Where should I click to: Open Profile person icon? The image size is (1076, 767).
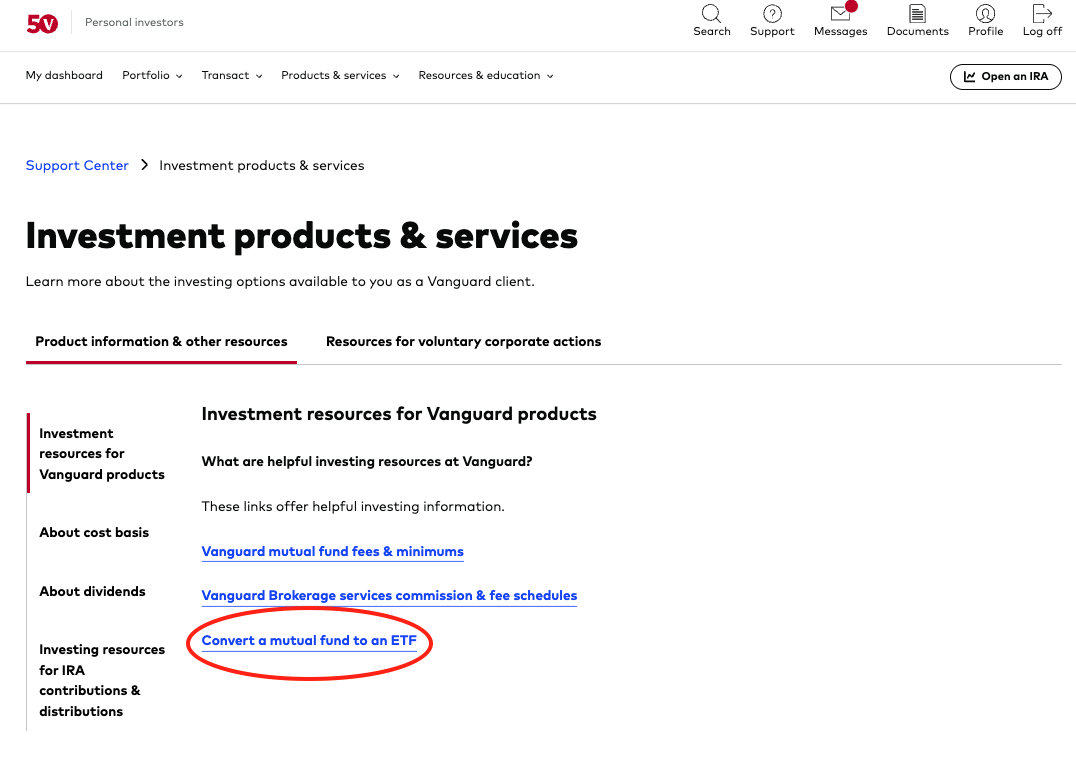point(985,13)
